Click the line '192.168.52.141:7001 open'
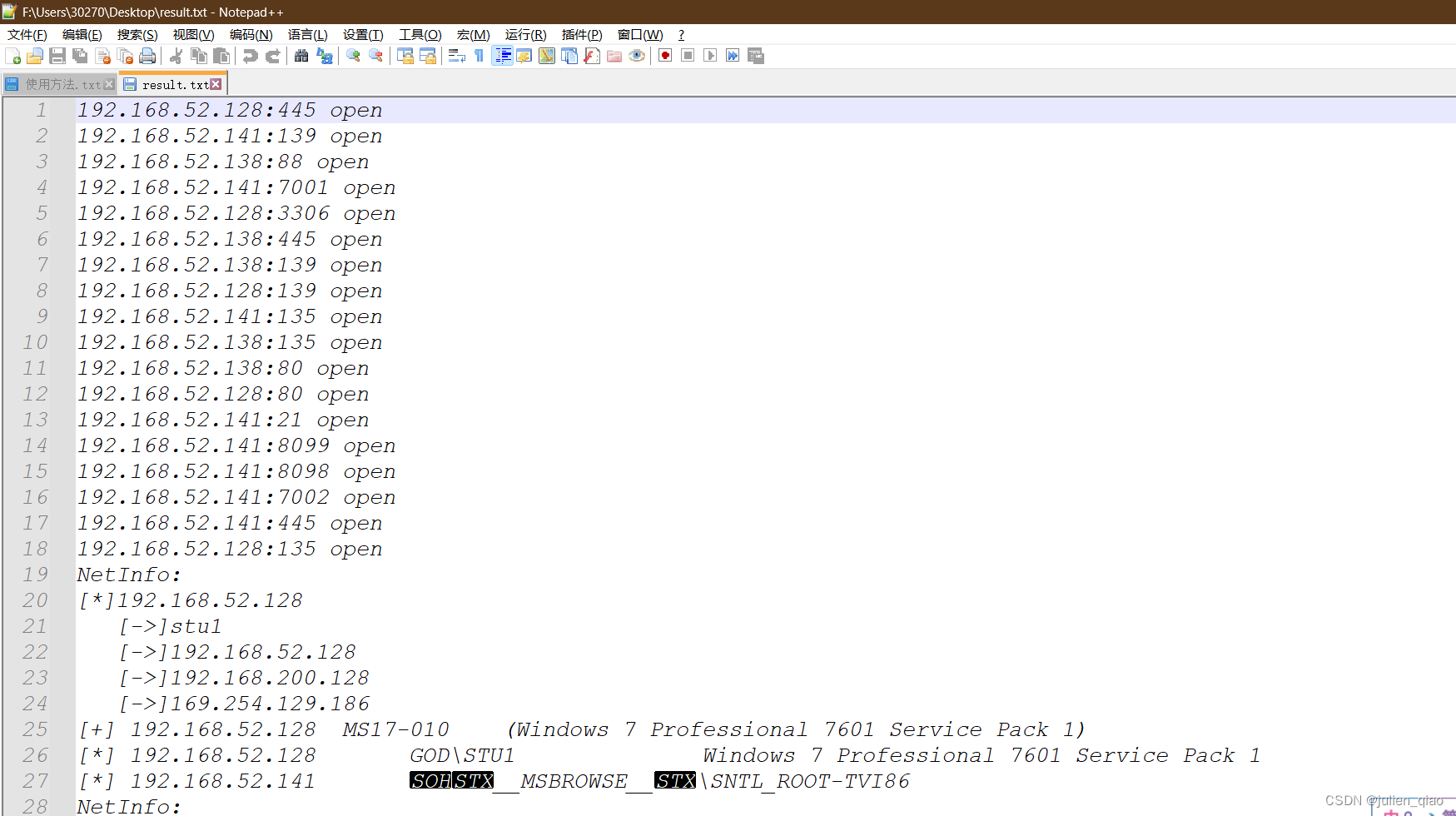Screen dimensions: 1456x816 pos(236,187)
